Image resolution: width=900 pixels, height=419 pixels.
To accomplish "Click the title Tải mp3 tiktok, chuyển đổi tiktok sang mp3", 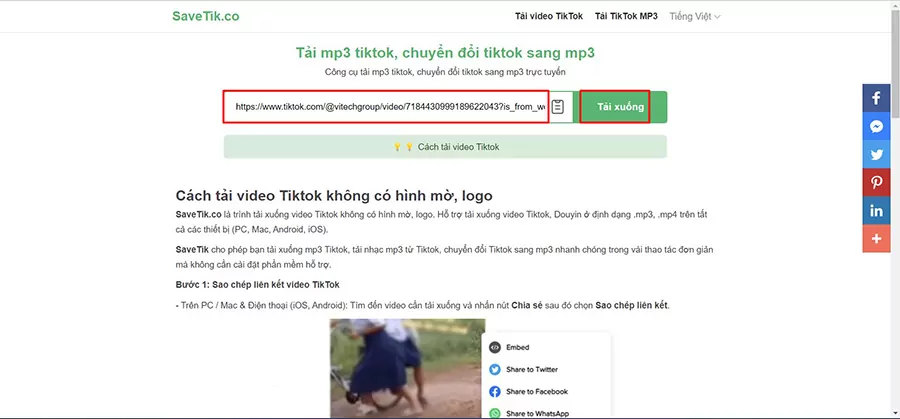I will [445, 53].
